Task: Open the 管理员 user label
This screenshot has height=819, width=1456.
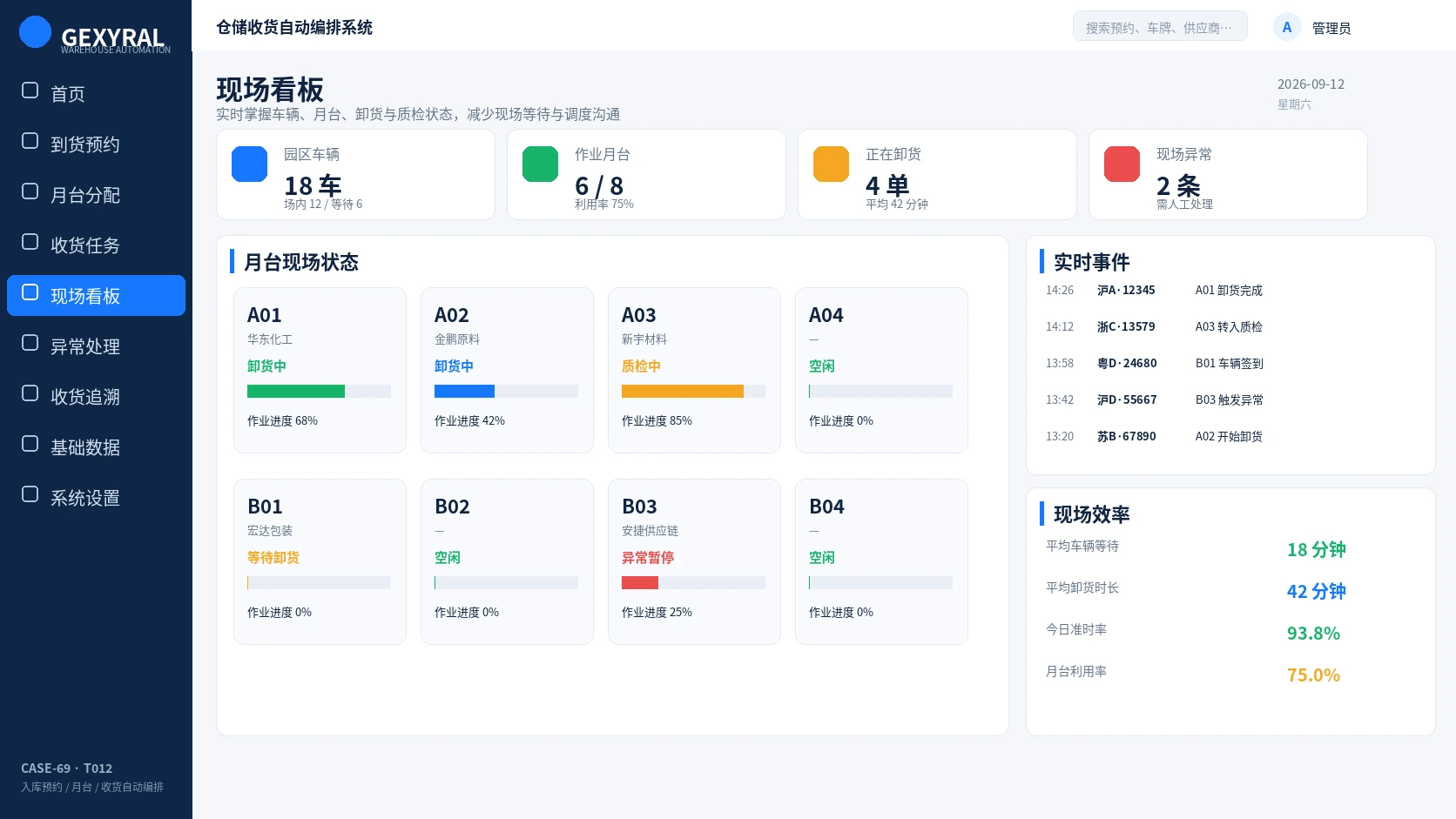Action: pyautogui.click(x=1331, y=28)
